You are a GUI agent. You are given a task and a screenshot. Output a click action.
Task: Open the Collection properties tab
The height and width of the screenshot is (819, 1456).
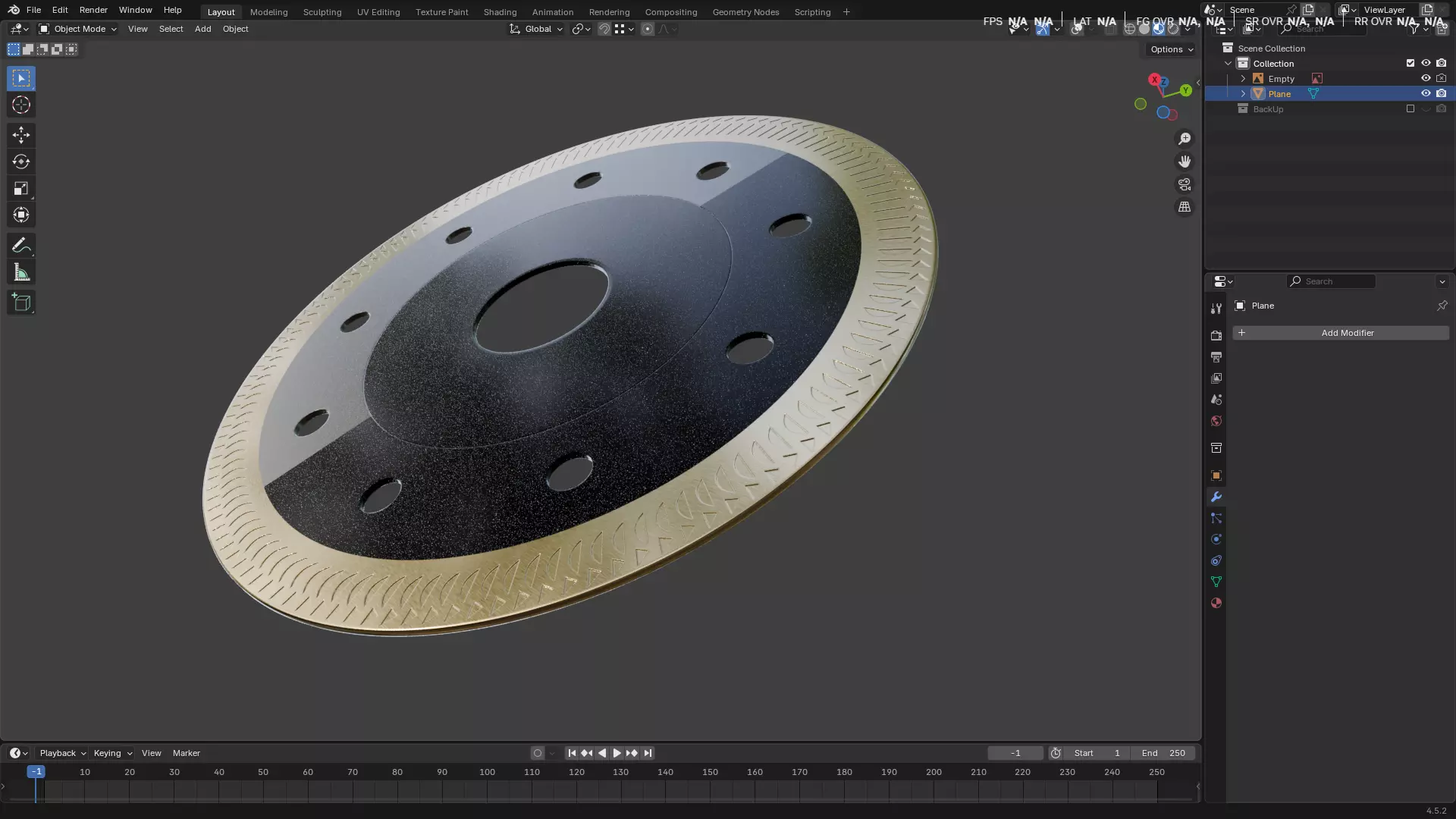pyautogui.click(x=1216, y=448)
